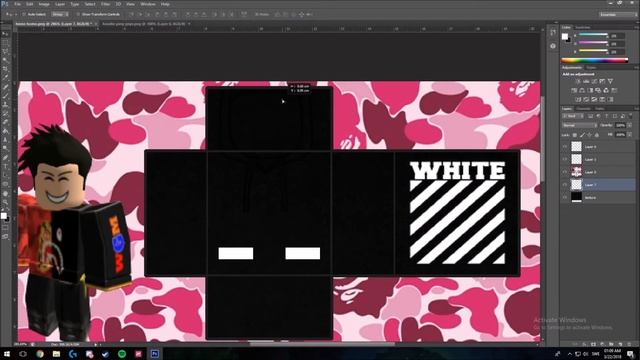The width and height of the screenshot is (640, 360).
Task: Open the Layers panel options menu
Action: click(636, 109)
